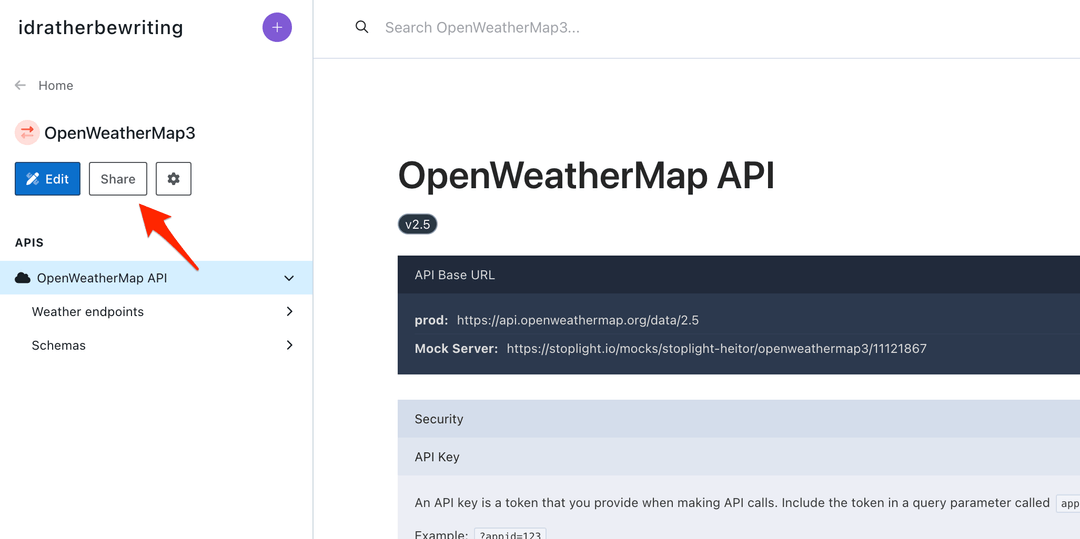Collapse the OpenWeatherMap API chevron
Image resolution: width=1080 pixels, height=539 pixels.
289,278
